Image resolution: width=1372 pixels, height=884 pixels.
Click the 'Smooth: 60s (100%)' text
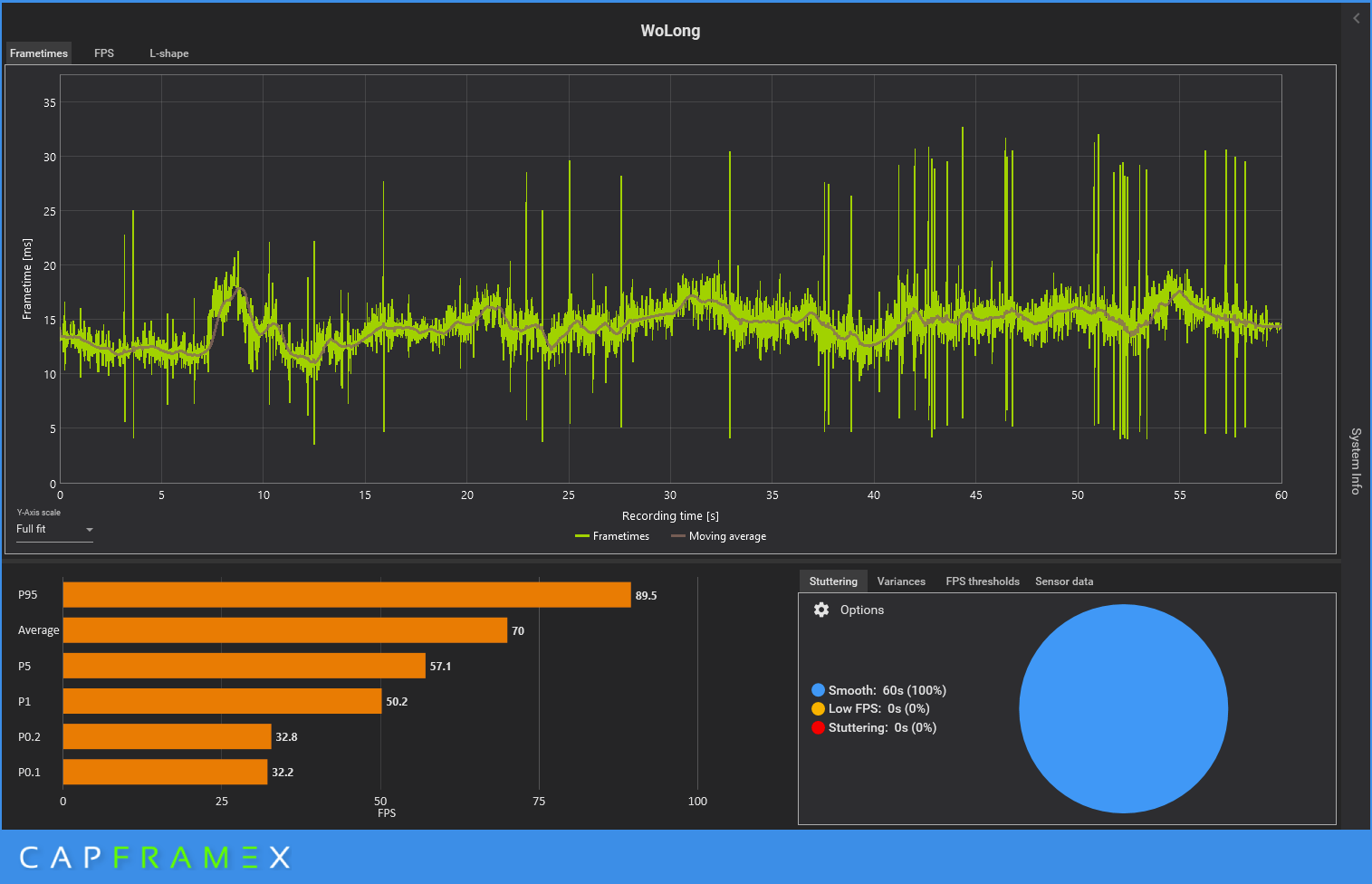coord(887,690)
